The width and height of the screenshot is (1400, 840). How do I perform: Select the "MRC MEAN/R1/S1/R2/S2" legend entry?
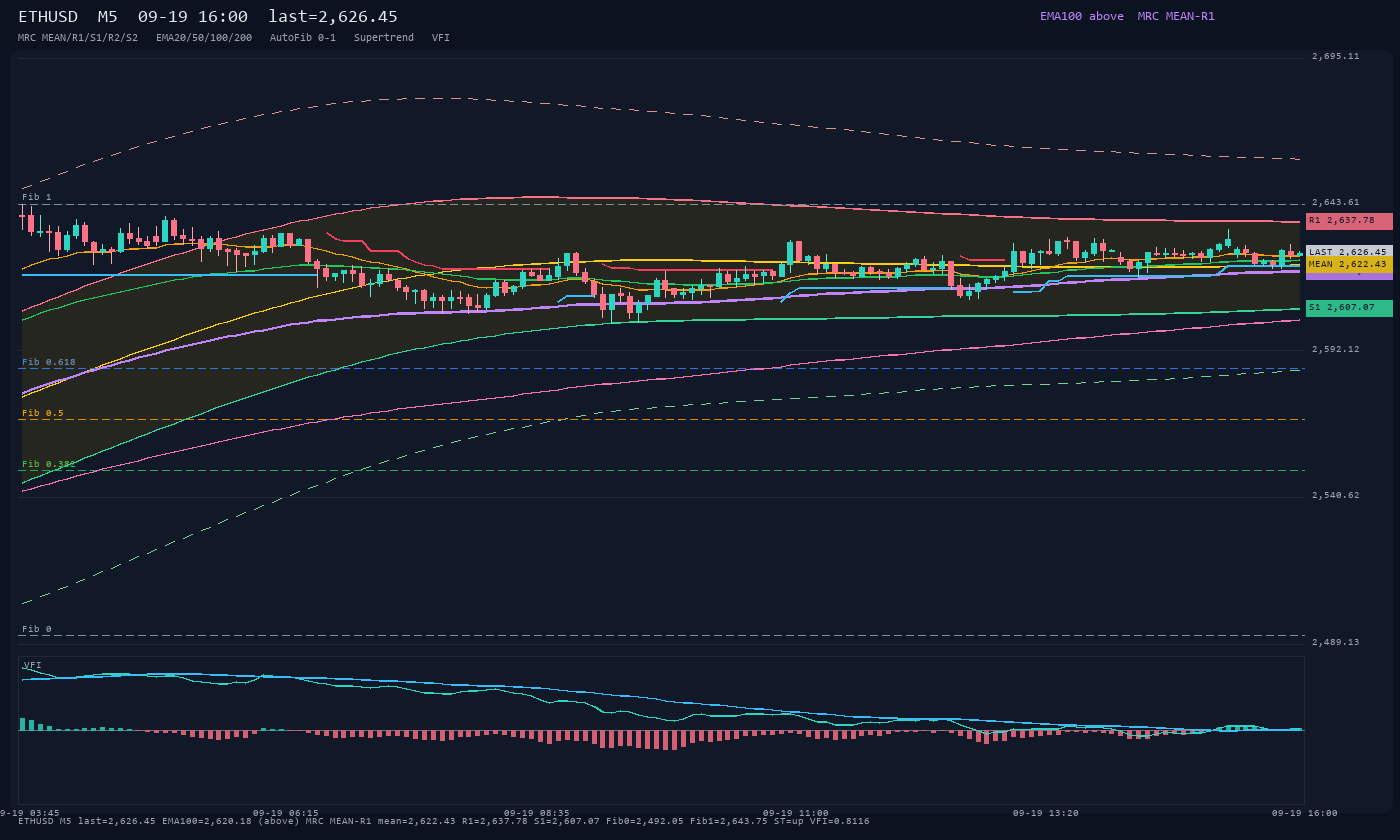click(78, 37)
